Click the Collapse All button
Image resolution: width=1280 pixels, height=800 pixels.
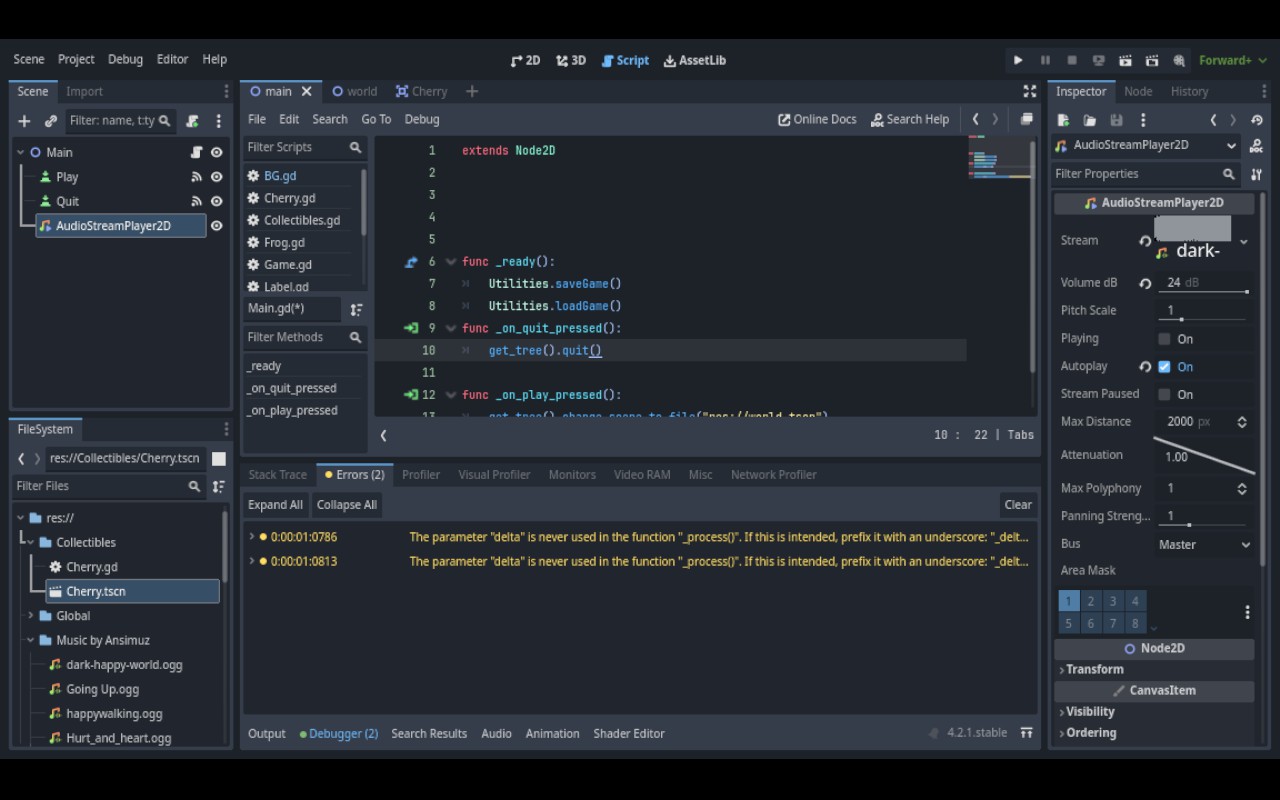click(347, 505)
